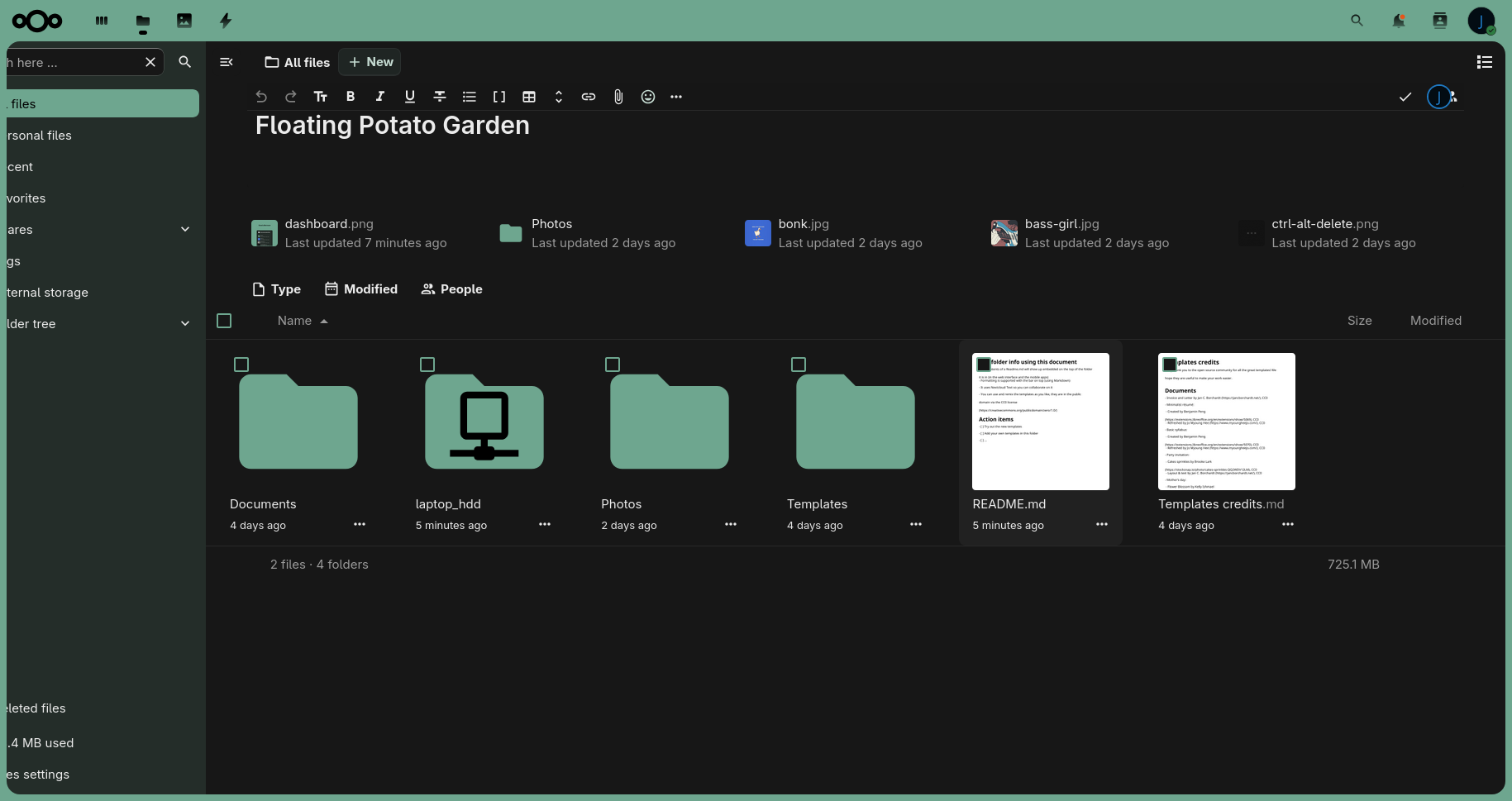Click the New button
Image resolution: width=1512 pixels, height=801 pixels.
pyautogui.click(x=370, y=62)
